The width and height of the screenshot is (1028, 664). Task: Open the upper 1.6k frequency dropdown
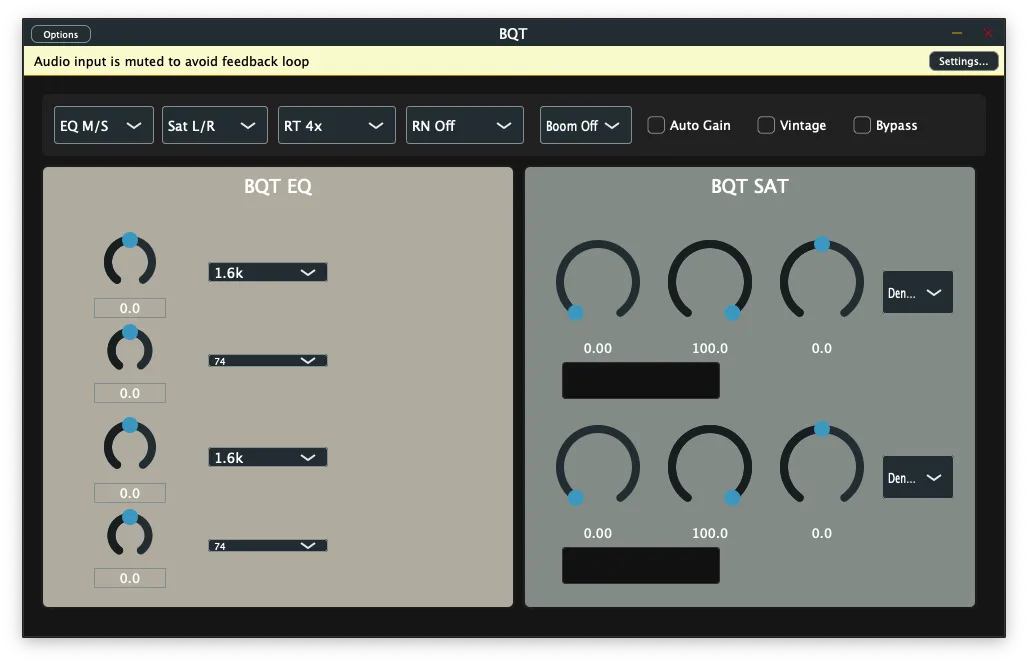[x=267, y=272]
